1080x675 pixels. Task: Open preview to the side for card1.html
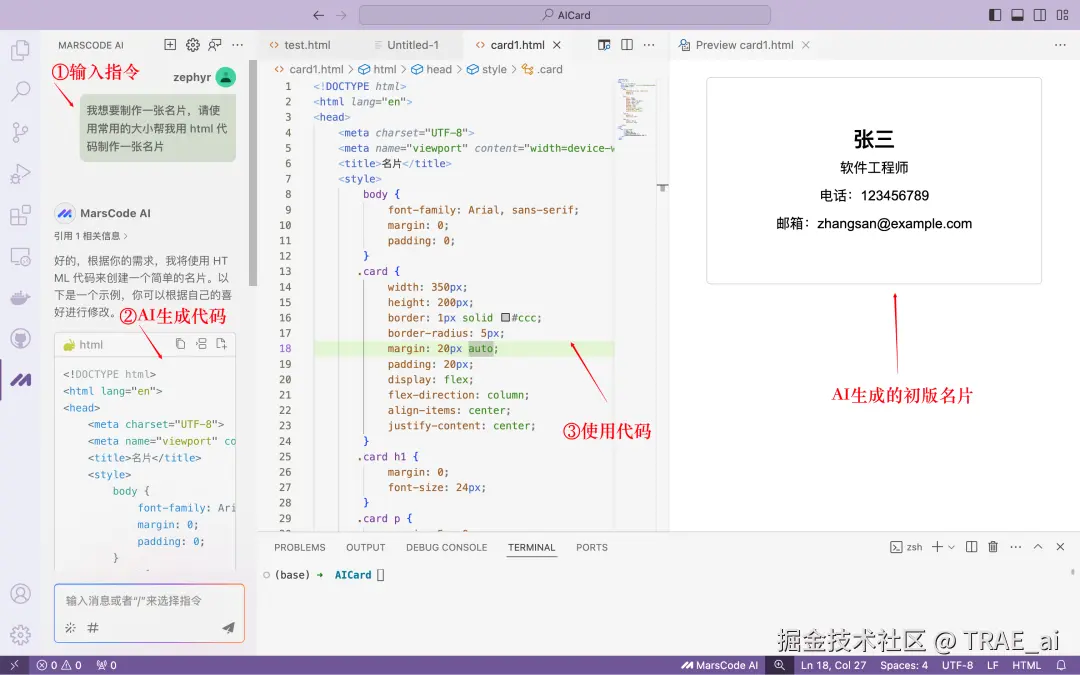[x=604, y=45]
